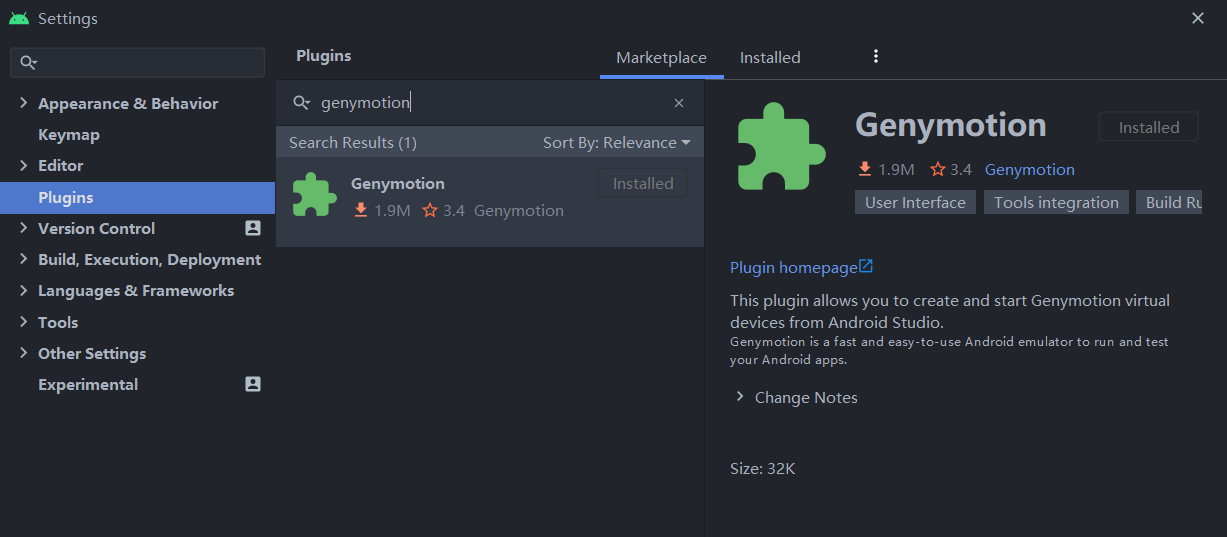Select the Genymotion search result row

tap(490, 201)
